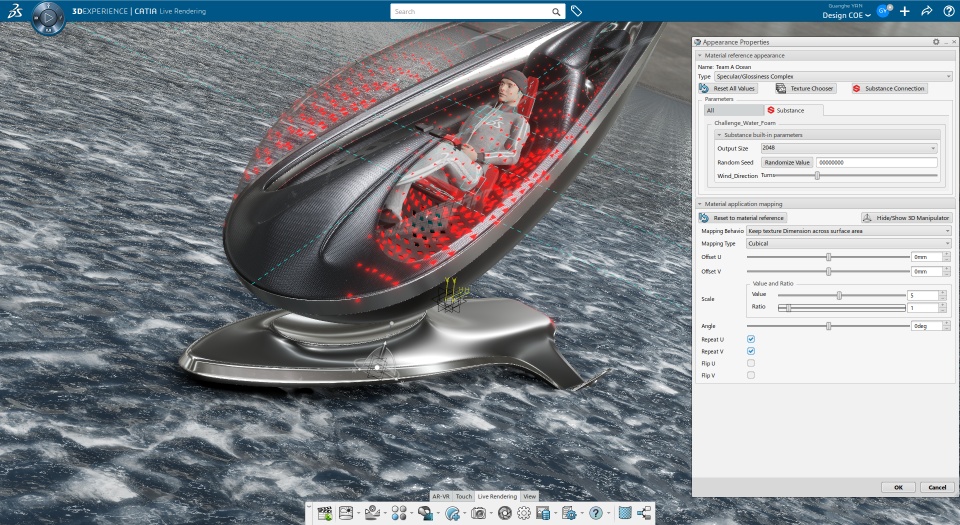The width and height of the screenshot is (960, 525).
Task: Click the sphere and square sticker icon
Action: click(424, 513)
